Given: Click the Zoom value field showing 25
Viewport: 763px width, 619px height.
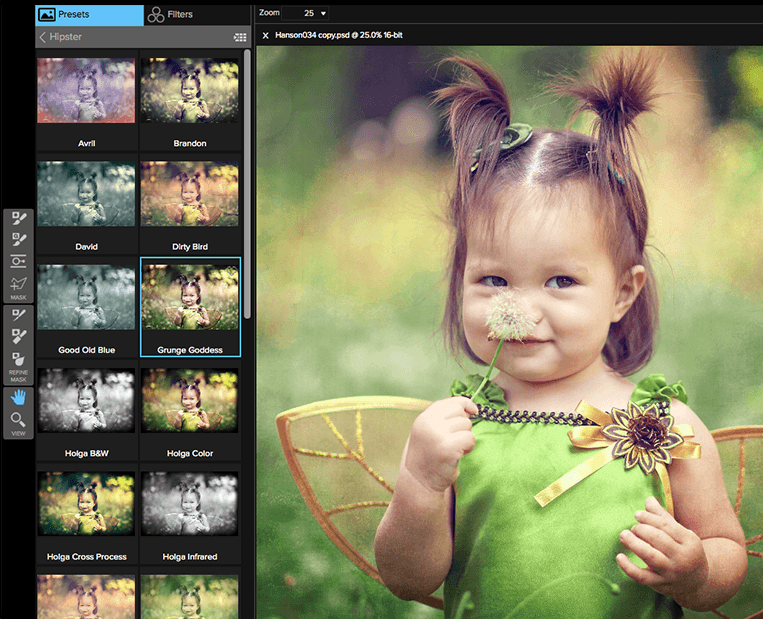Looking at the screenshot, I should (305, 13).
